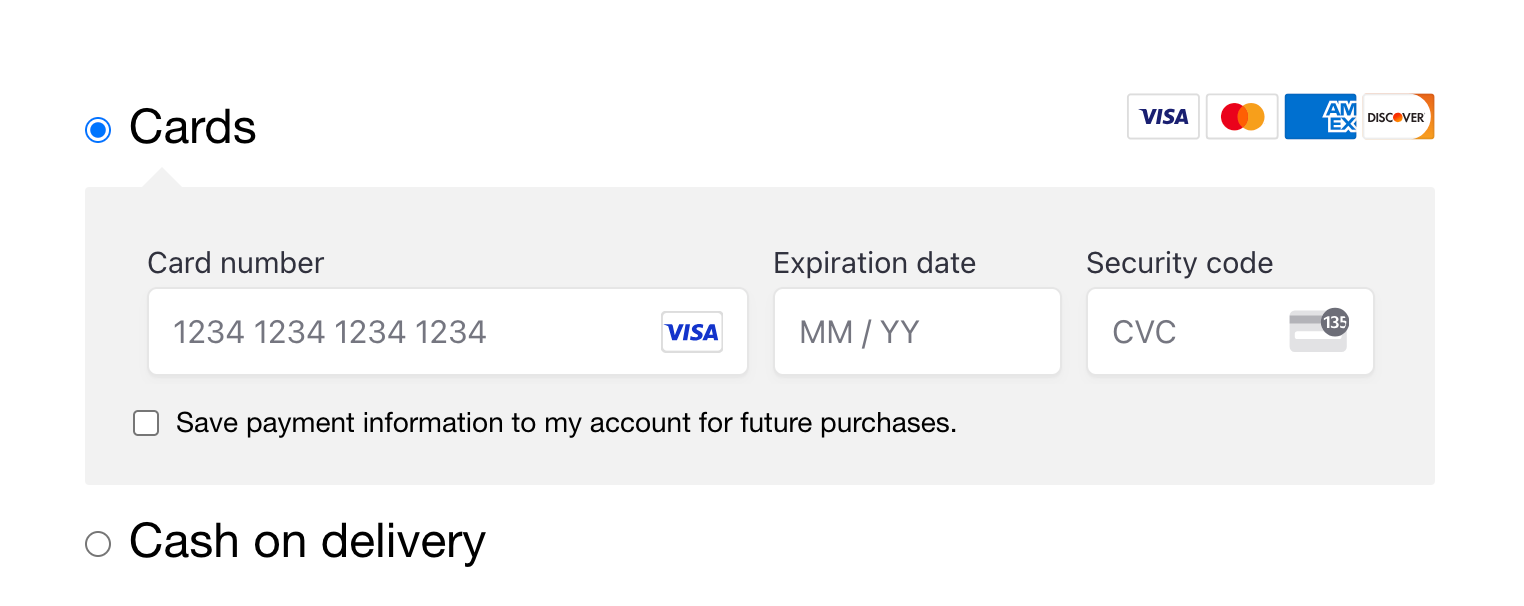Select the Cash on delivery radio button
This screenshot has width=1524, height=606.
tap(98, 544)
